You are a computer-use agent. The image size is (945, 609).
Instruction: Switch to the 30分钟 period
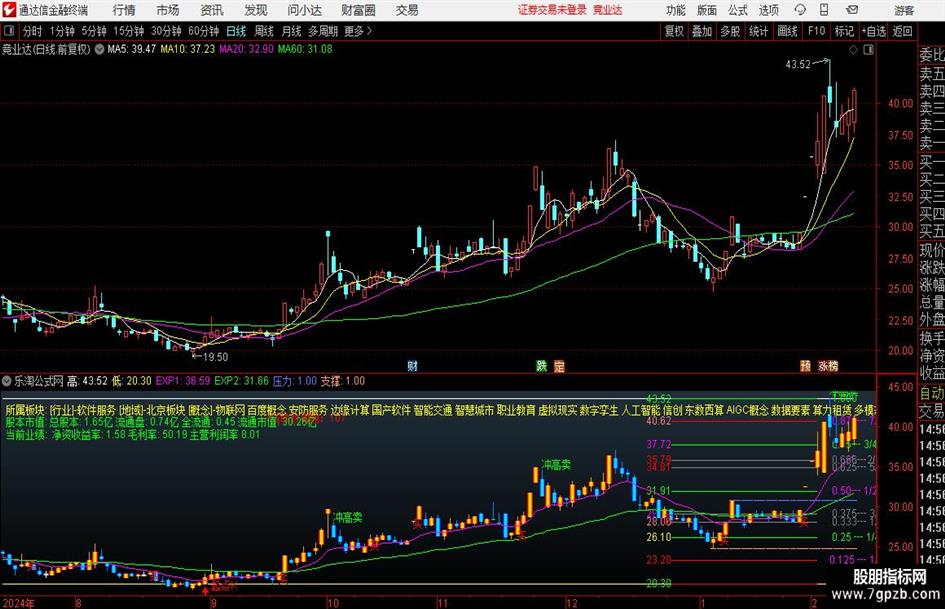click(166, 31)
